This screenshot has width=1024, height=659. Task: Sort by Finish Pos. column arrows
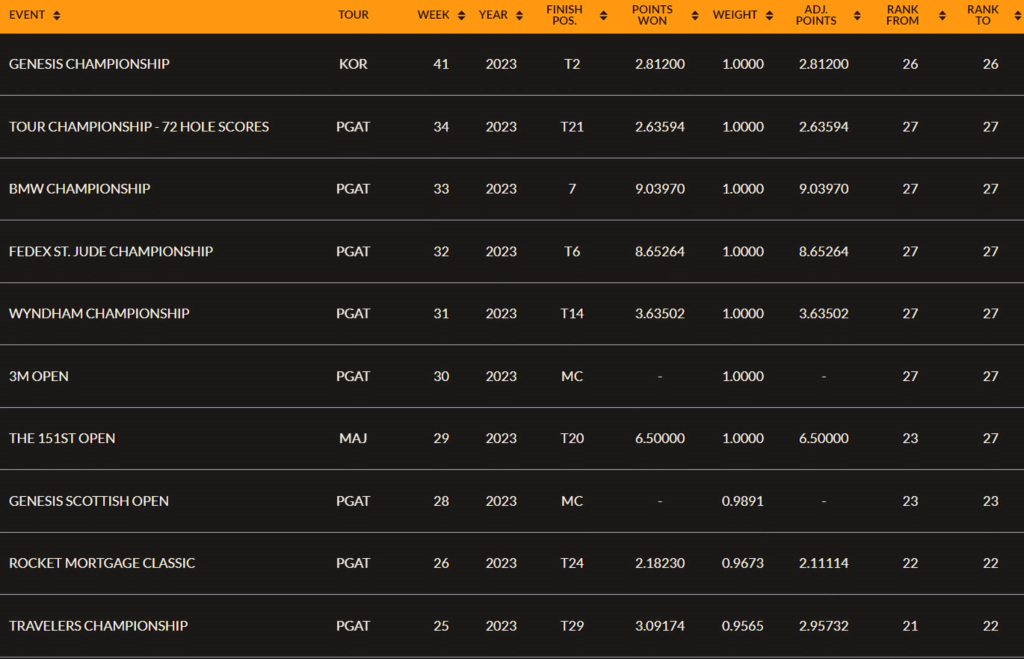603,15
